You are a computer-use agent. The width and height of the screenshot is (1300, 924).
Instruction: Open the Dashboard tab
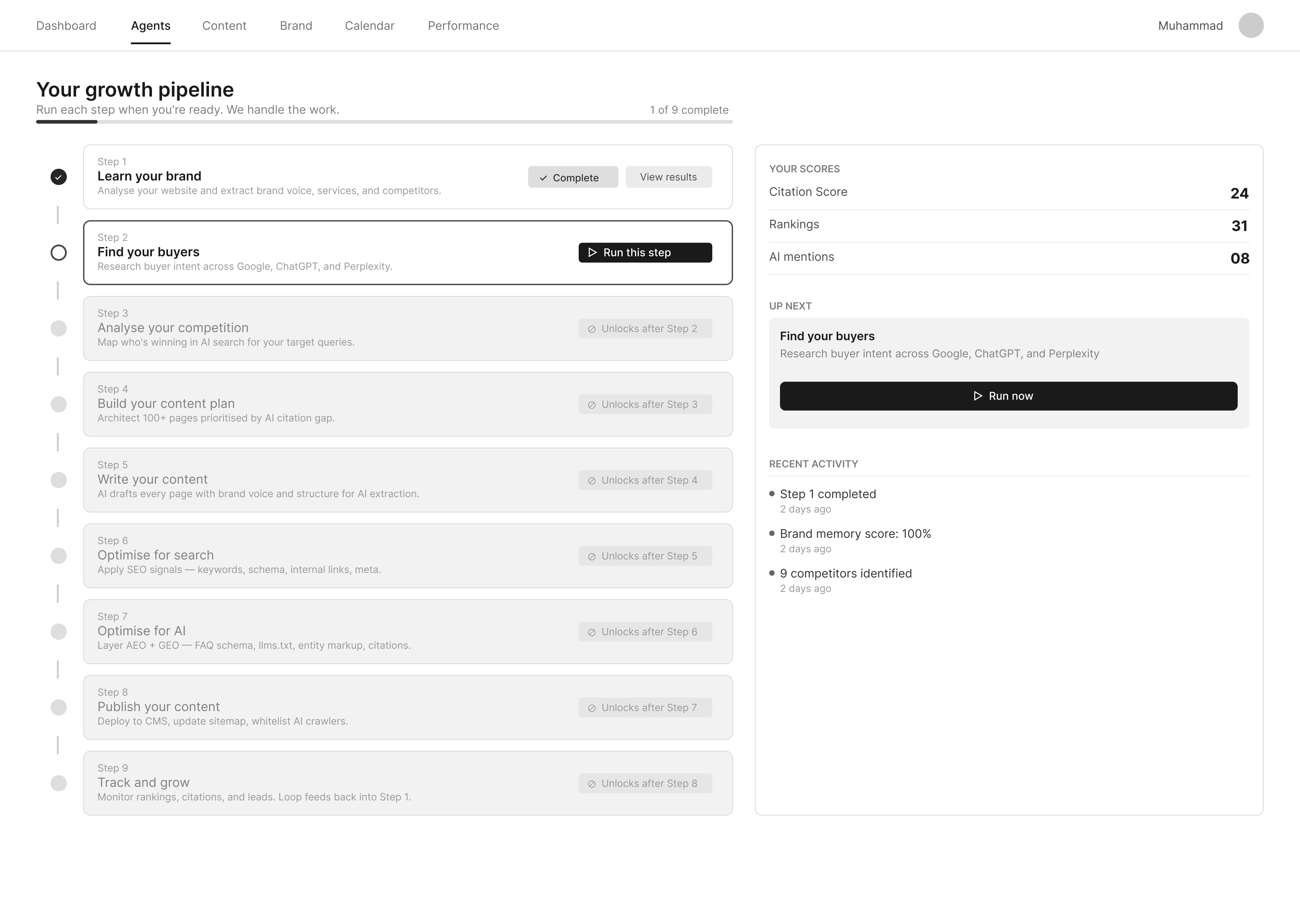[x=66, y=25]
